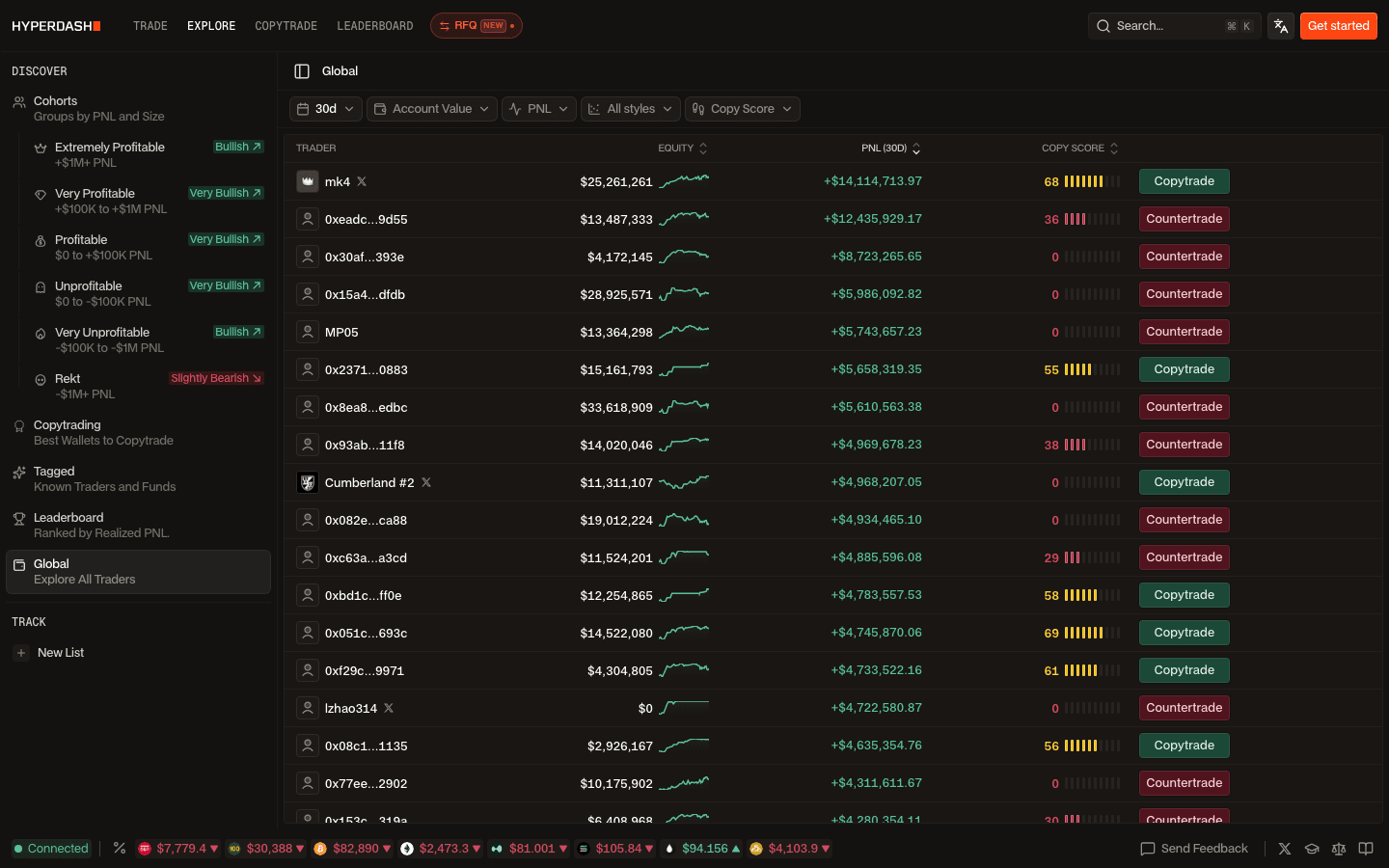Click Send Feedback link

pos(1194,849)
